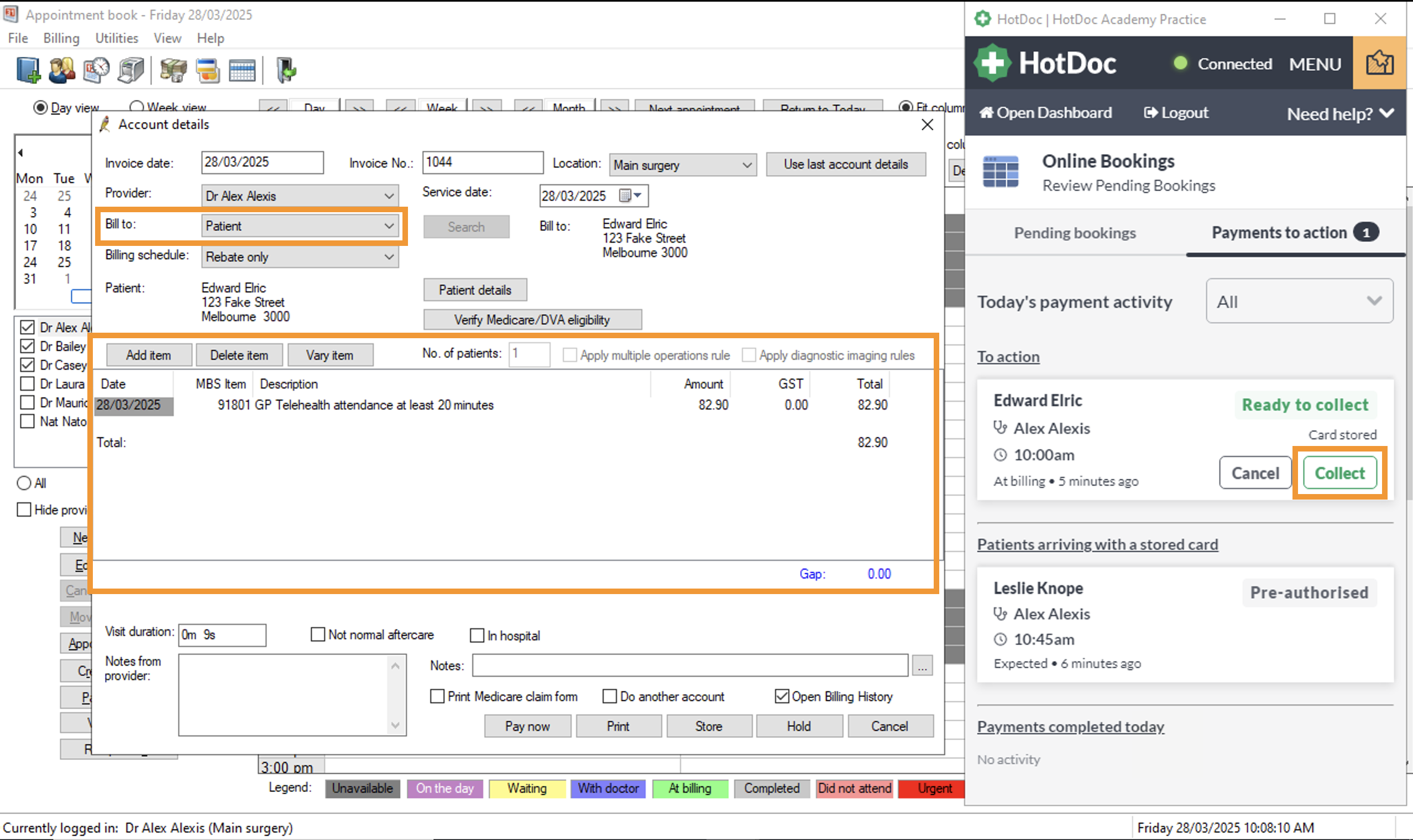Open the cash money stack toolbar icon
This screenshot has width=1413, height=840.
[173, 71]
